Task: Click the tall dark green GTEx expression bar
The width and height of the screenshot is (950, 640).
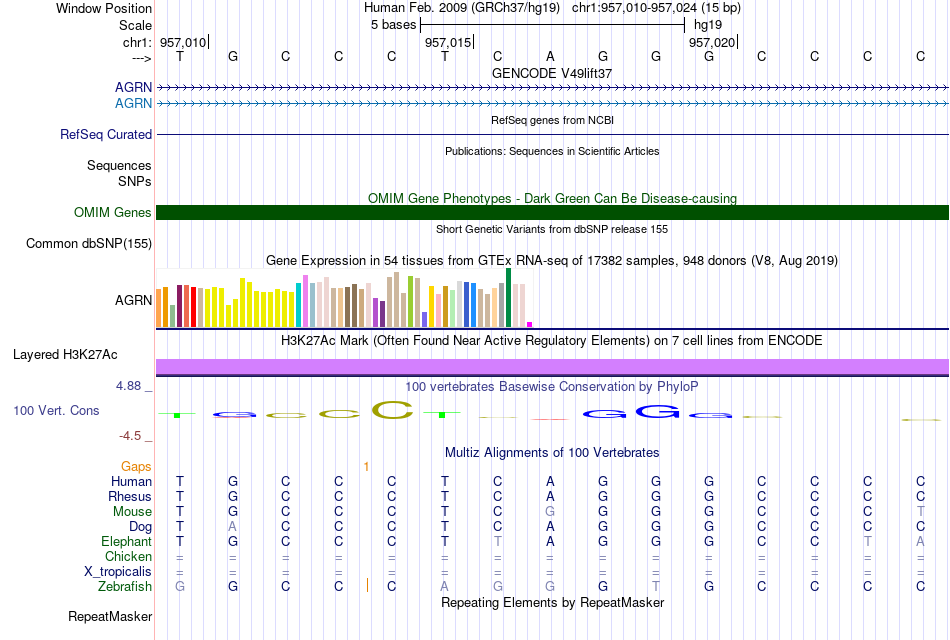Action: pyautogui.click(x=508, y=298)
